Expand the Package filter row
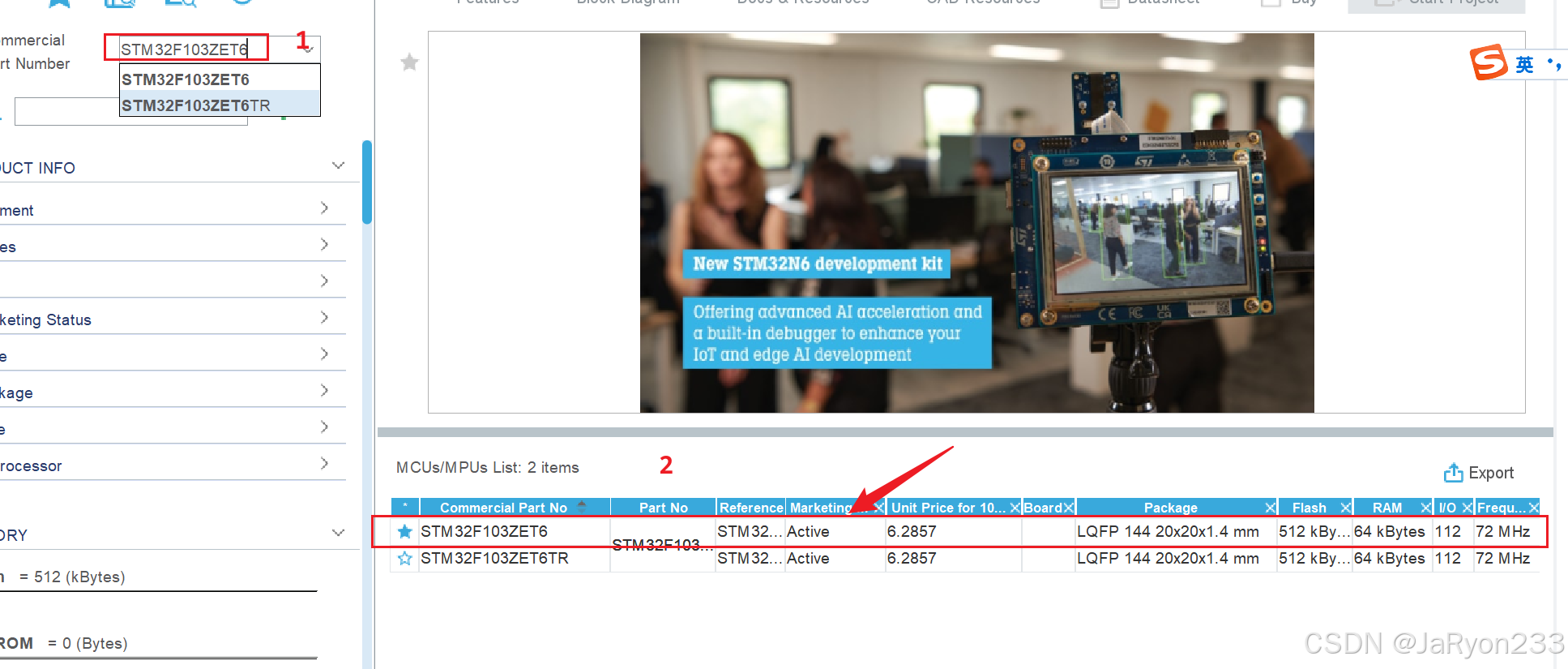 point(324,391)
